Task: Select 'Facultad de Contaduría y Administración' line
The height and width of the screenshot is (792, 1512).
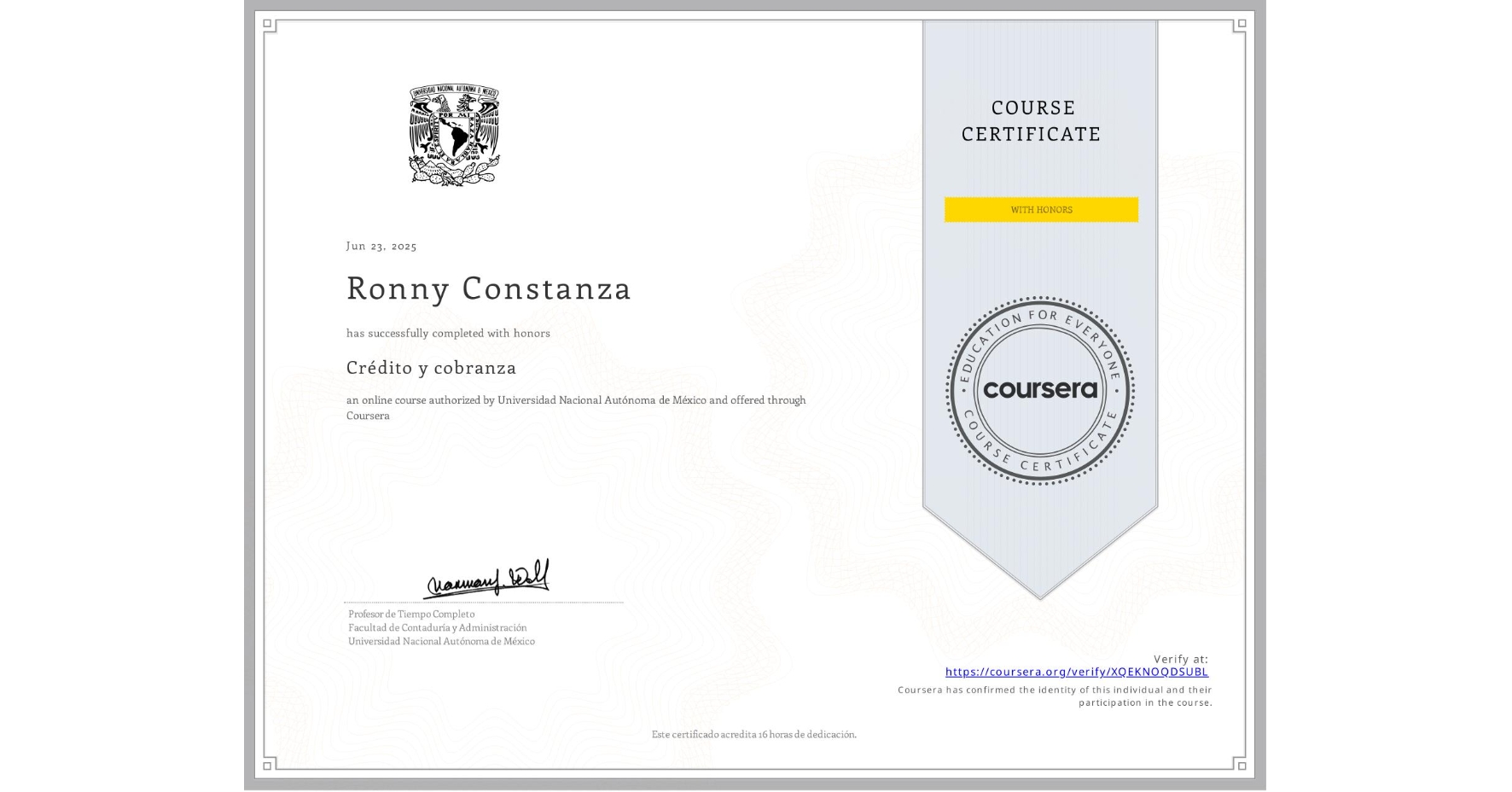Action: (437, 627)
